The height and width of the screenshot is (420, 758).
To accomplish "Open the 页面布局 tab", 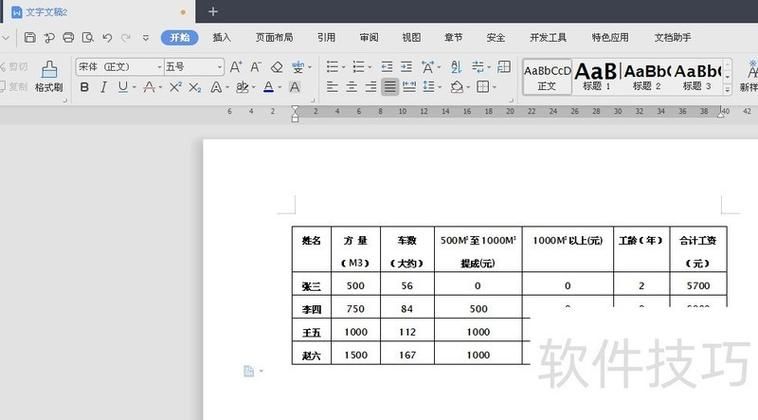I will click(x=274, y=38).
